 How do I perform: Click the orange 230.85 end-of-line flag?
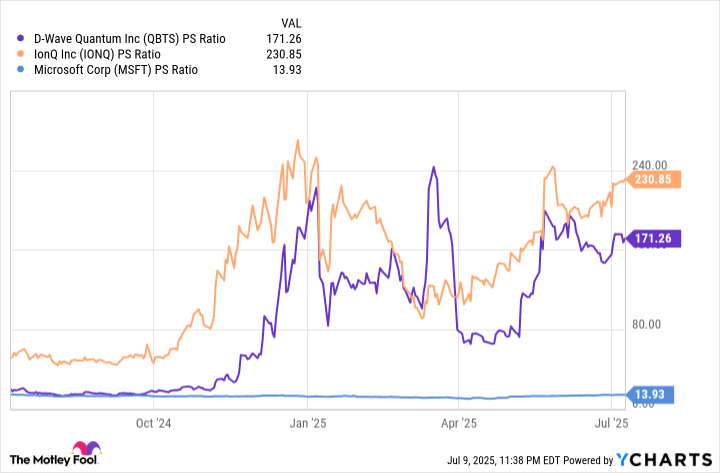tap(657, 180)
